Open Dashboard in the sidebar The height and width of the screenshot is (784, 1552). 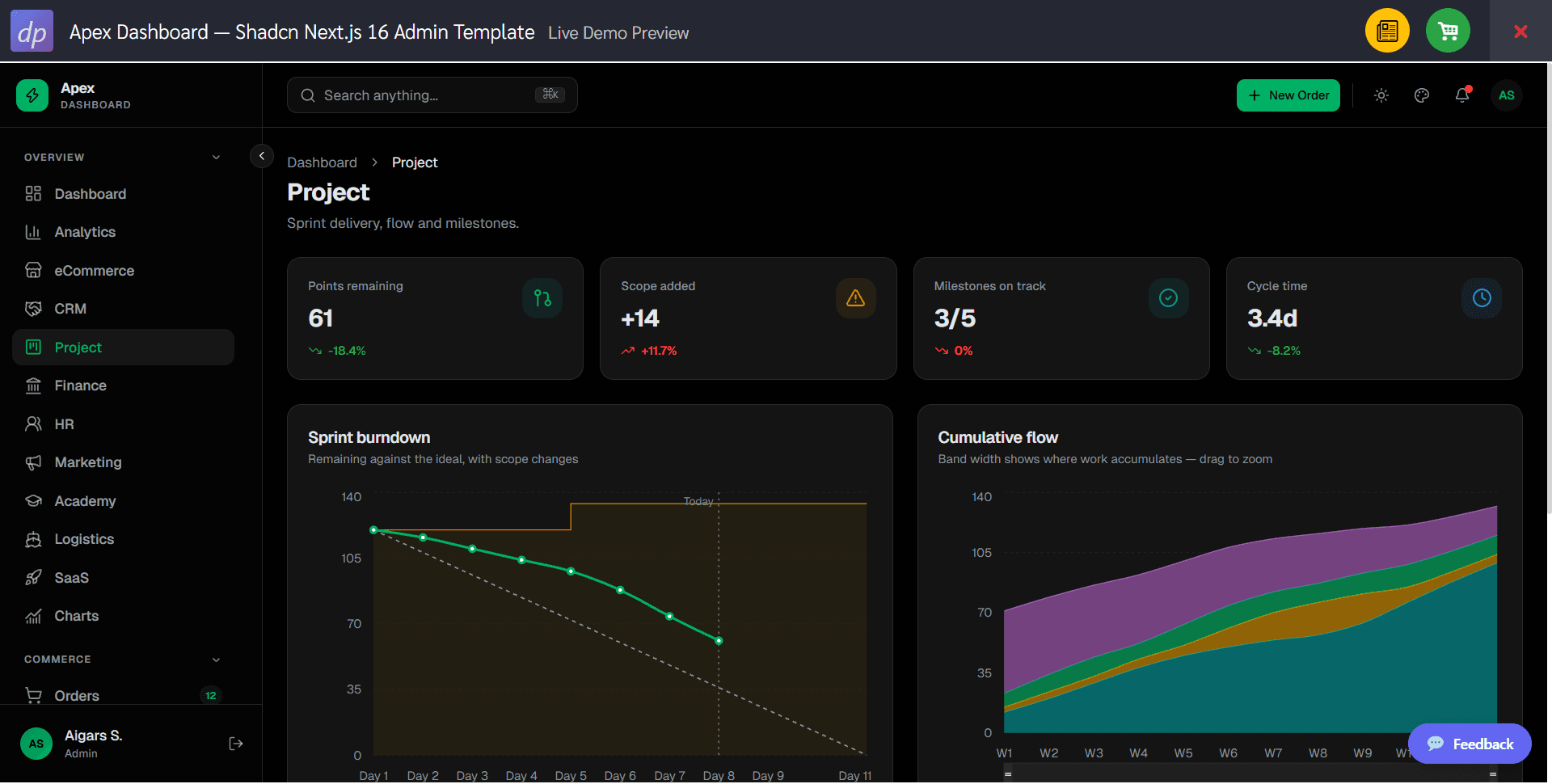[x=123, y=194]
